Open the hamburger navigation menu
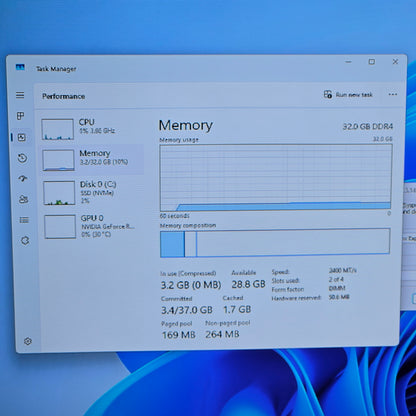416x416 pixels. tap(20, 95)
